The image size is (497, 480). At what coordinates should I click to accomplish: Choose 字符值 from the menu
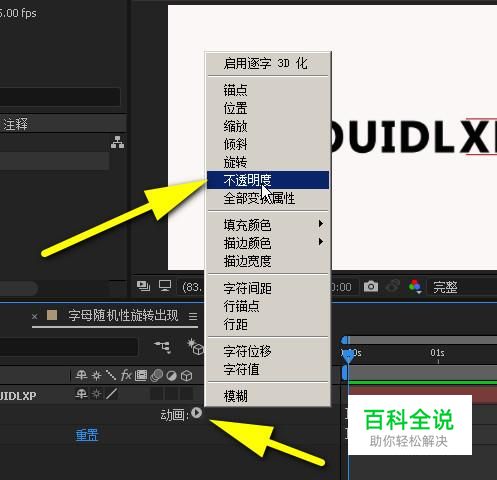click(x=268, y=369)
